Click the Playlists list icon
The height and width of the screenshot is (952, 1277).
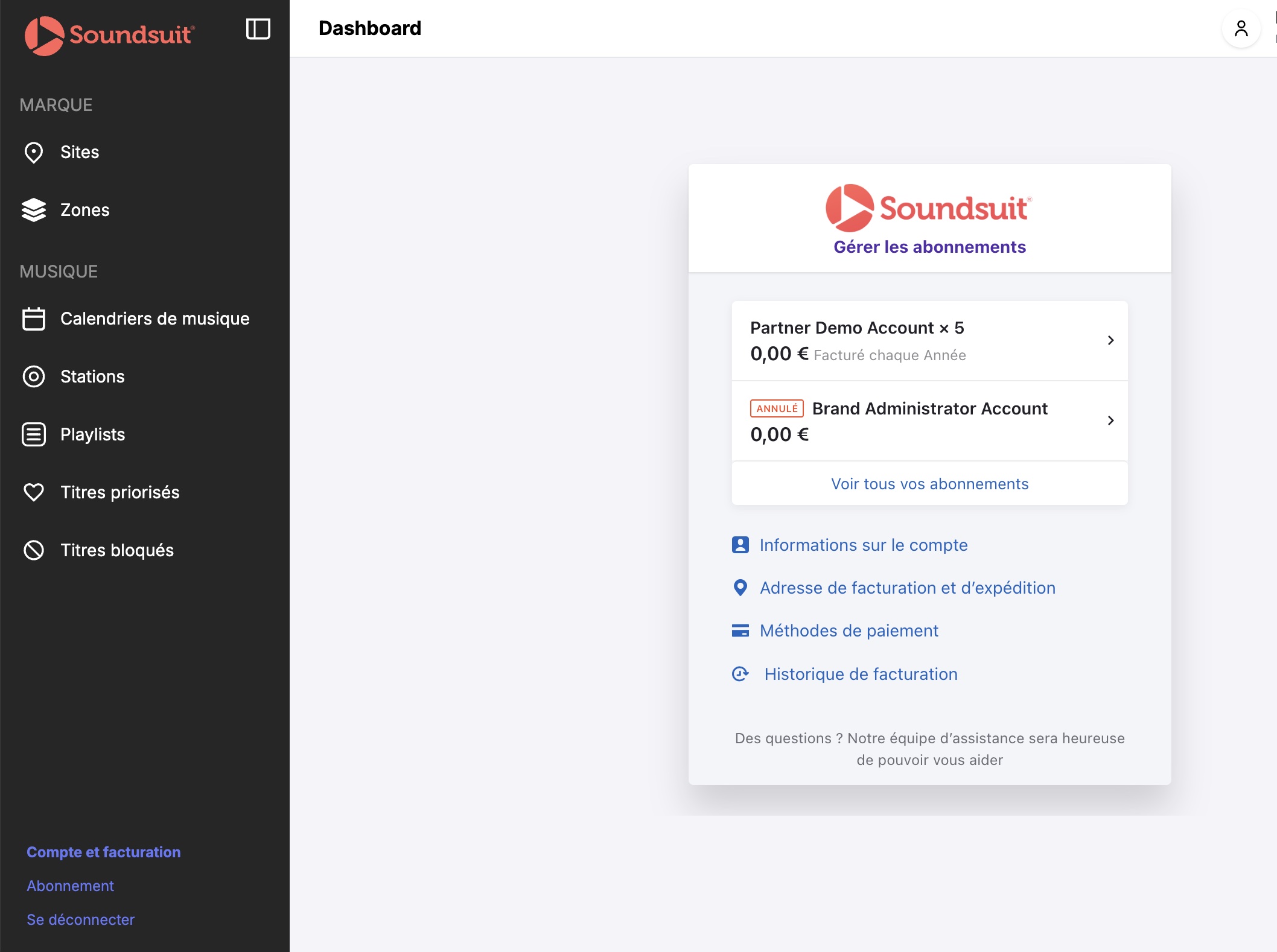tap(34, 434)
